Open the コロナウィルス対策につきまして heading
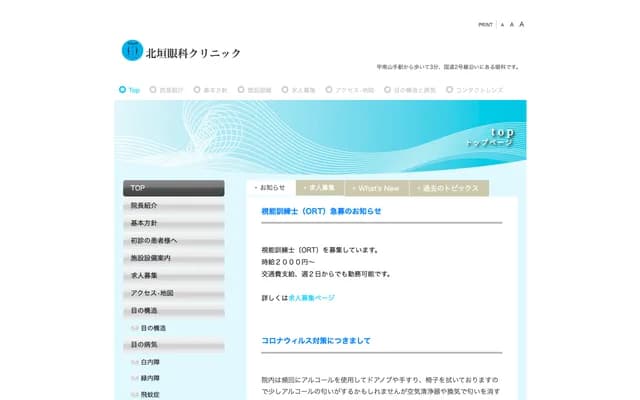The image size is (640, 400). click(x=316, y=341)
